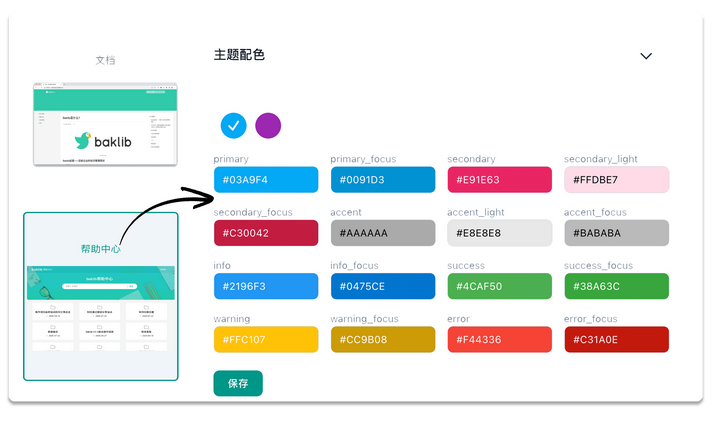
Task: Open the accent #AAAAAA swatch
Action: (x=383, y=233)
